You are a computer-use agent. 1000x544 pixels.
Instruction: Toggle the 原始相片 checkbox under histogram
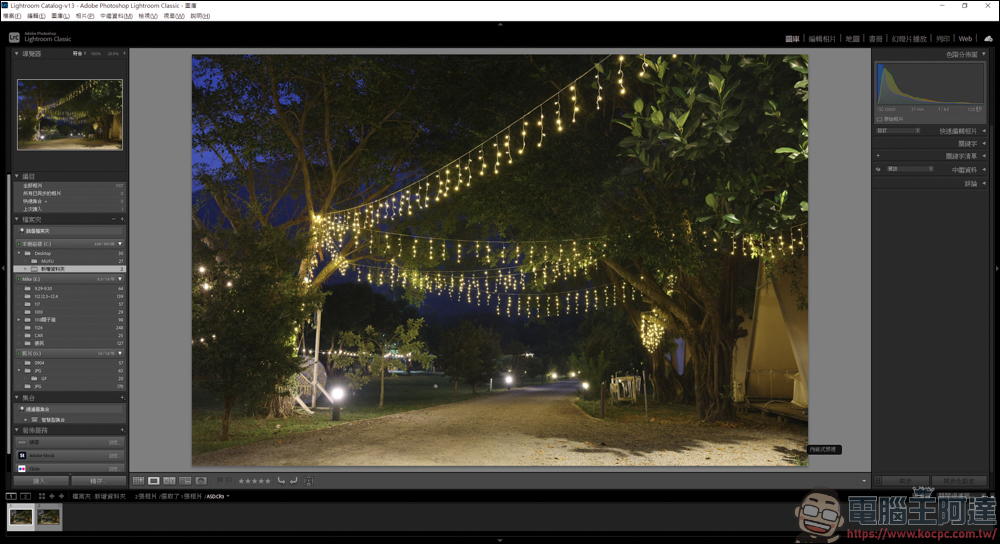coord(879,119)
